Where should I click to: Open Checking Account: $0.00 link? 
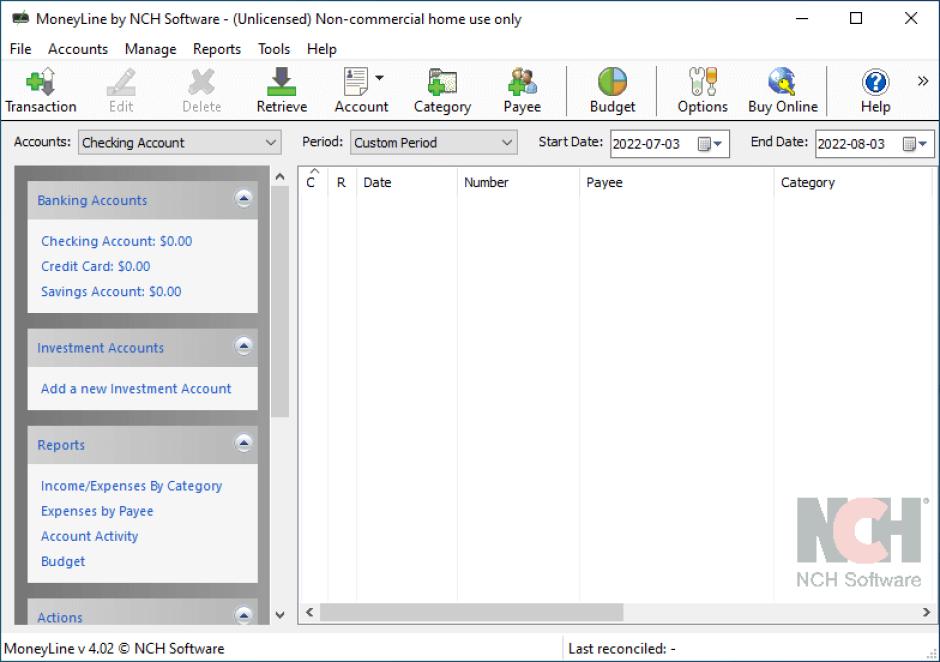(116, 241)
